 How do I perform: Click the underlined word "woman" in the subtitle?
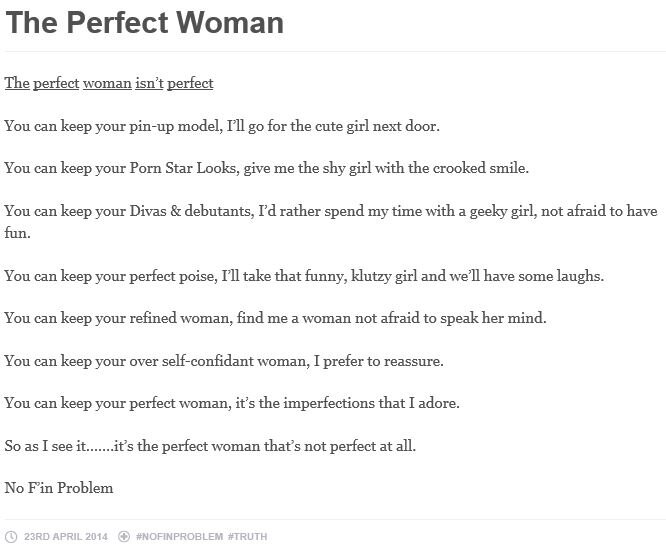107,83
